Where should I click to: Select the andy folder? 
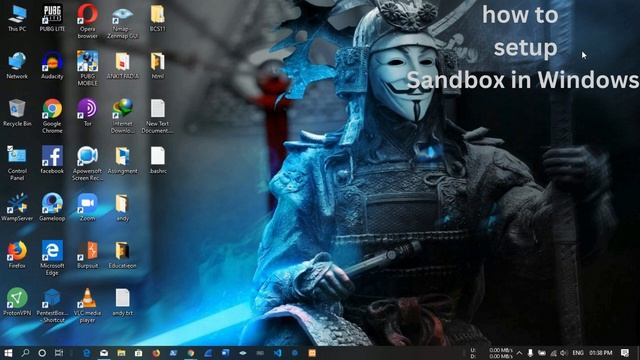point(122,207)
